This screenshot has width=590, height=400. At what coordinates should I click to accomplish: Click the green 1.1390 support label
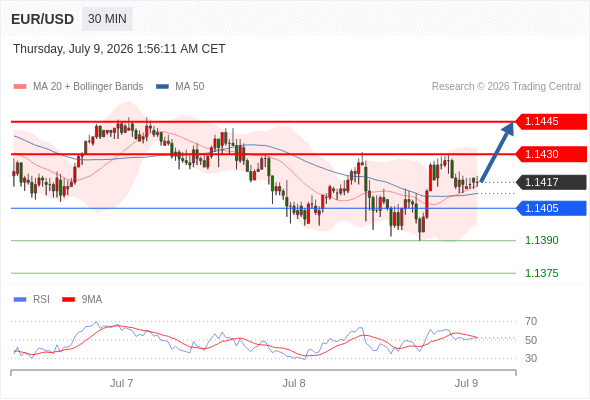(x=541, y=240)
